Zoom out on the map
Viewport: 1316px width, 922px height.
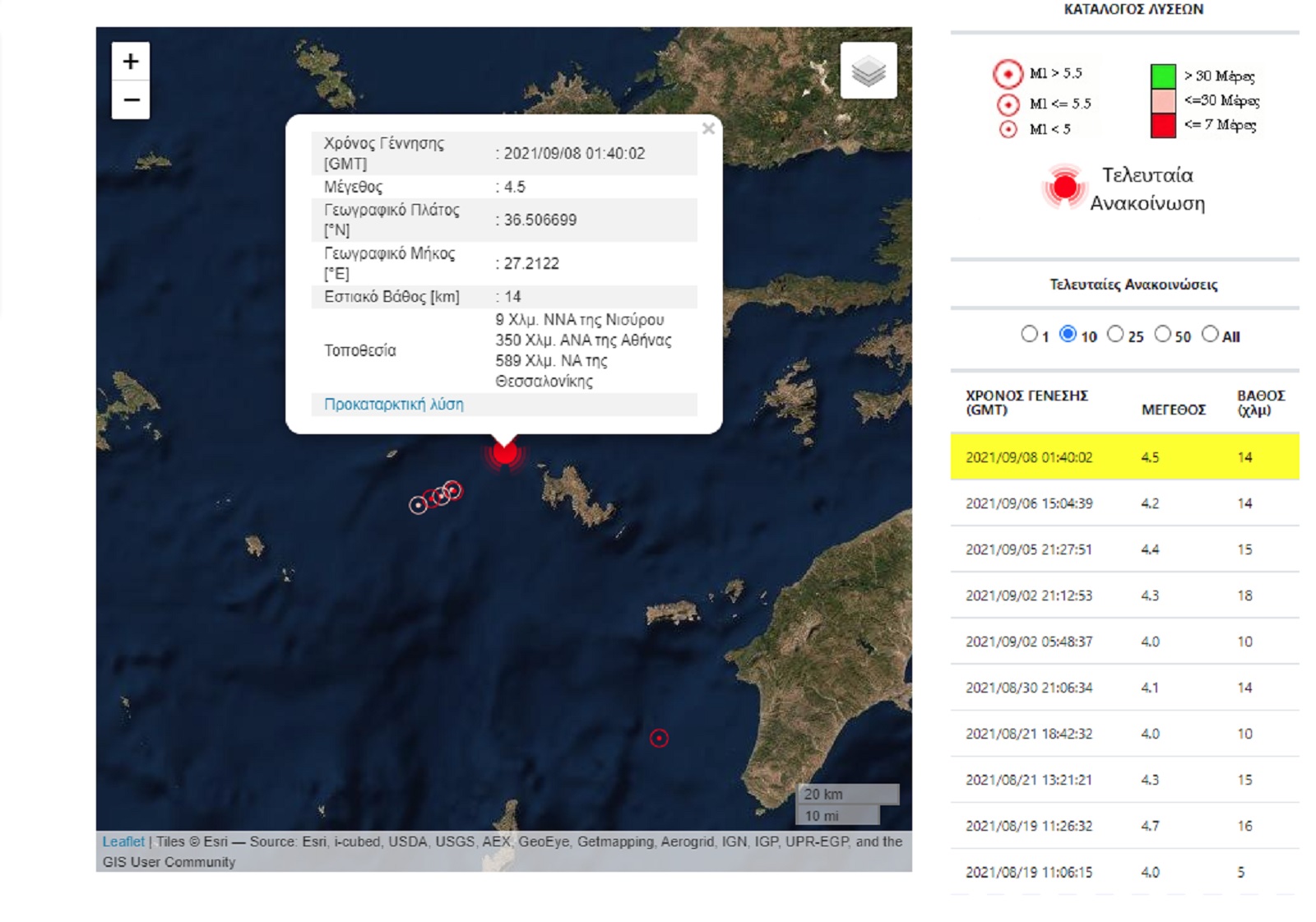(x=130, y=100)
